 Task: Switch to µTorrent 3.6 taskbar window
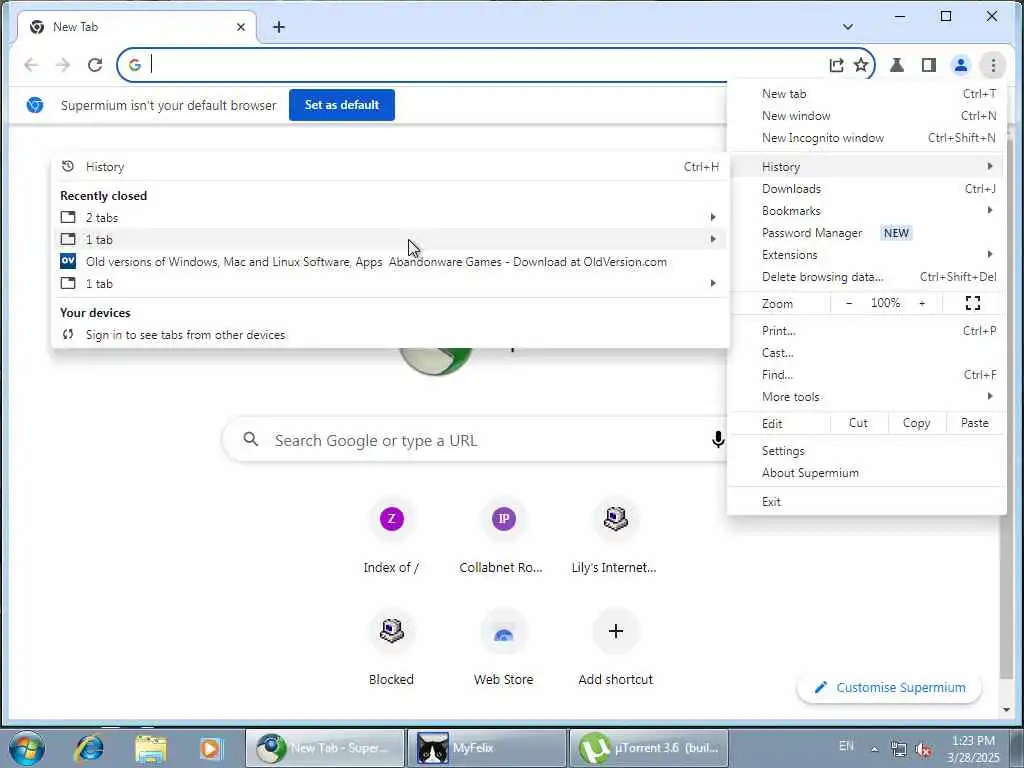649,748
